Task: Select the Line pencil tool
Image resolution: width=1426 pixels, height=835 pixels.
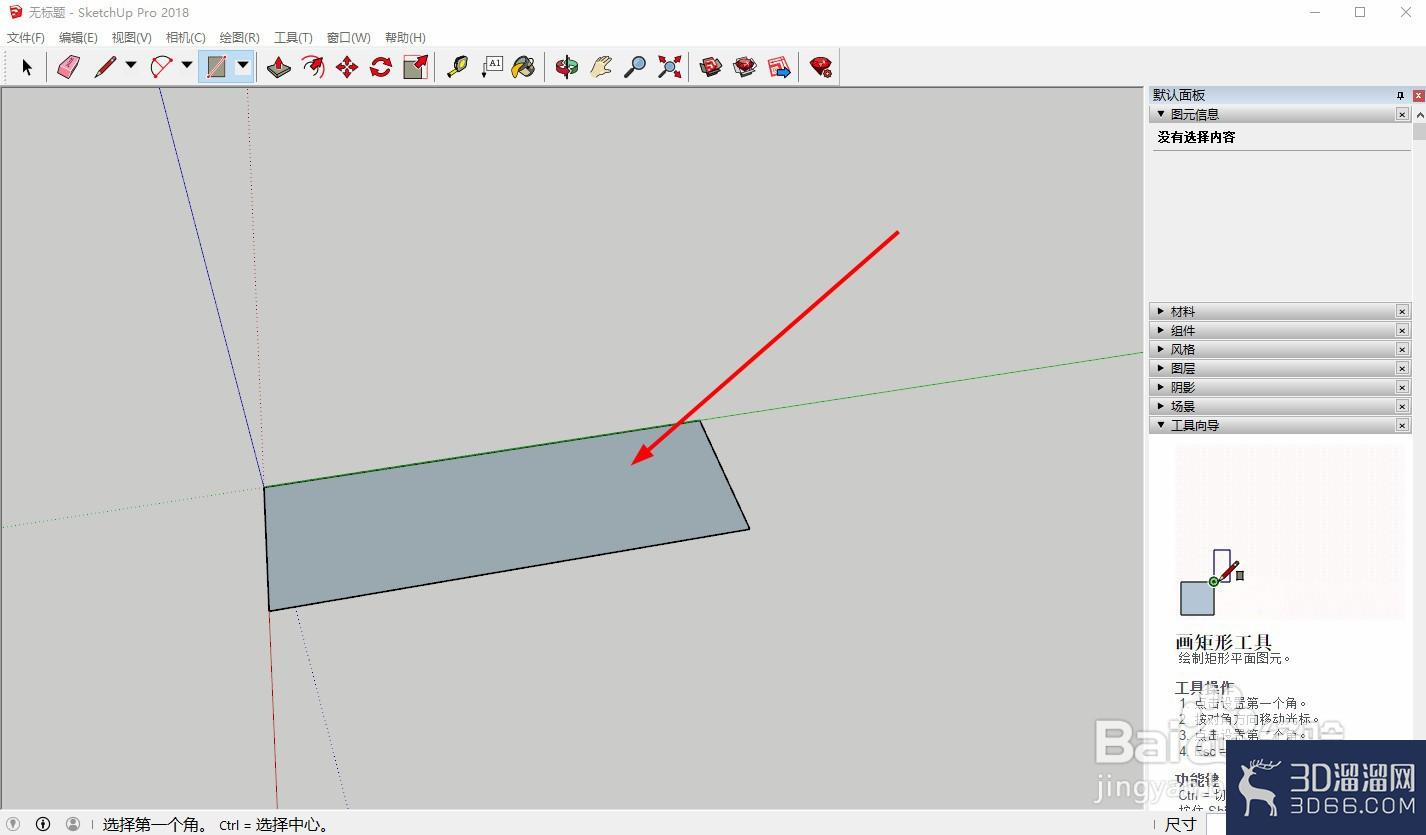Action: pyautogui.click(x=105, y=67)
